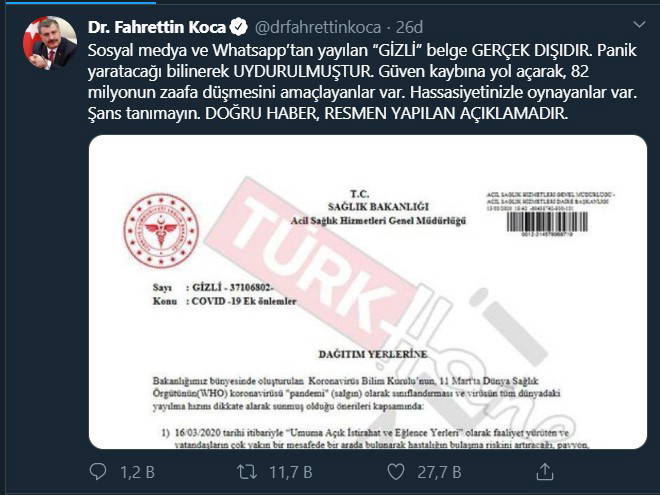Expand the tweet options chevron menu
The height and width of the screenshot is (495, 660).
[x=639, y=25]
